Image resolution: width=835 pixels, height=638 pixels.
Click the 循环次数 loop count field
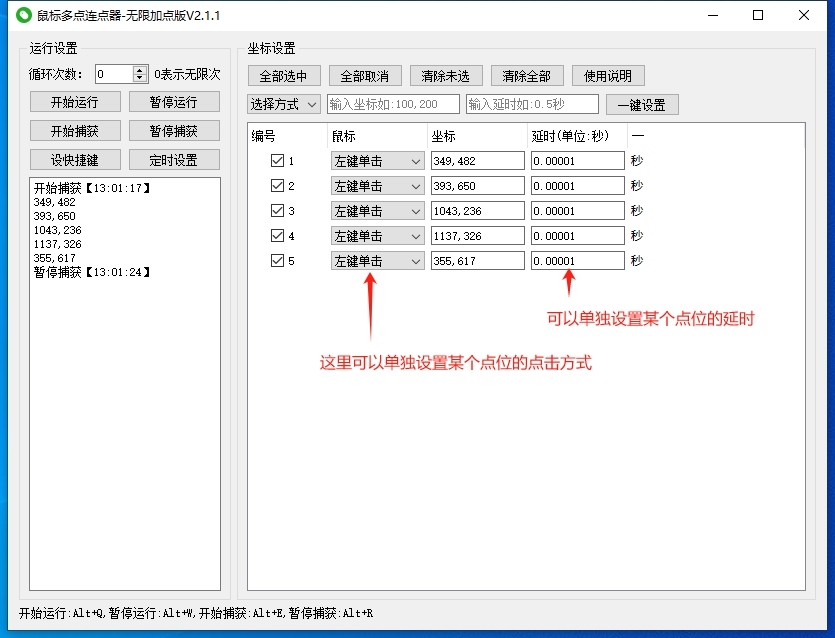(x=114, y=74)
